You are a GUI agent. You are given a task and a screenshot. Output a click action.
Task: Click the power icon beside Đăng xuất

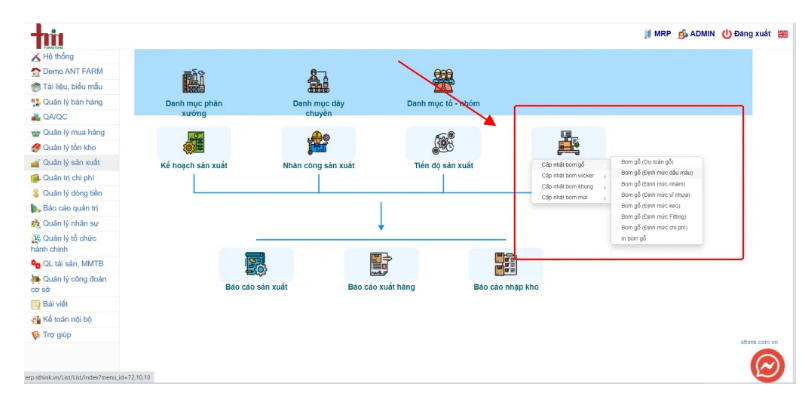tap(726, 34)
